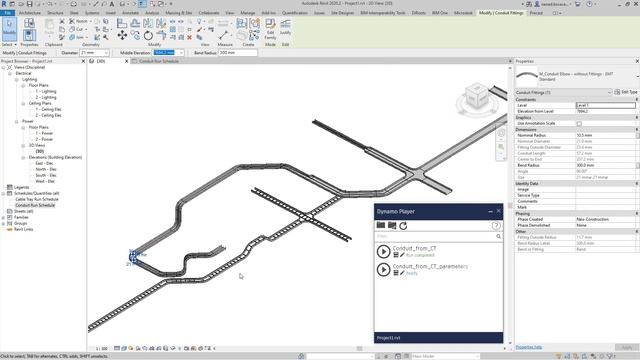Open the Edit Family tool
Viewport: 640px width, 360px height.
pos(270,29)
